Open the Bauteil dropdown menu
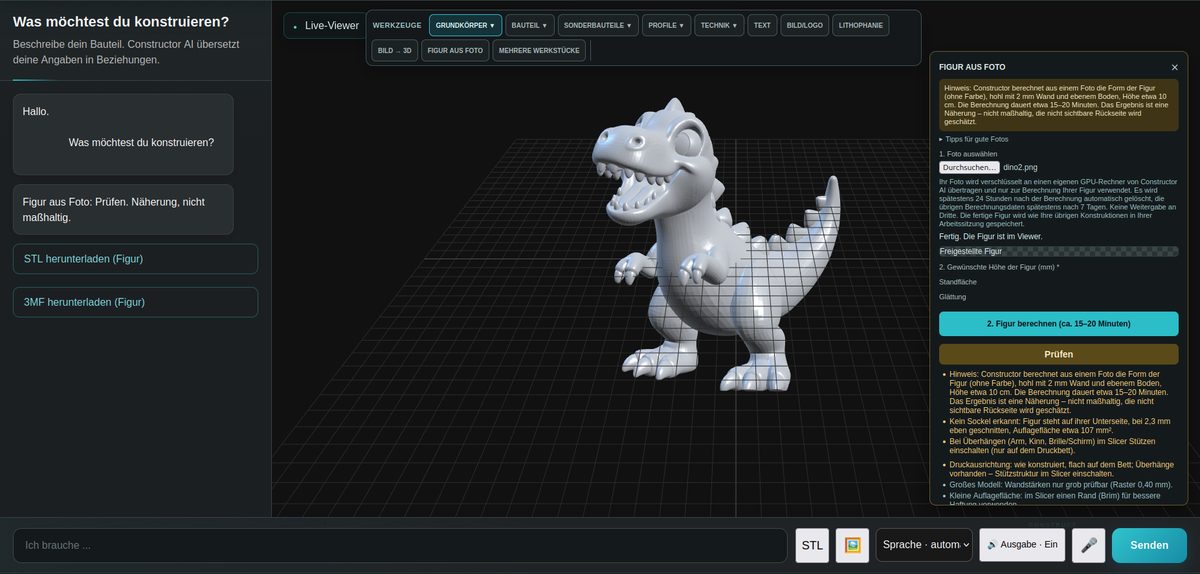Screen dimensions: 1200x574 tap(529, 25)
